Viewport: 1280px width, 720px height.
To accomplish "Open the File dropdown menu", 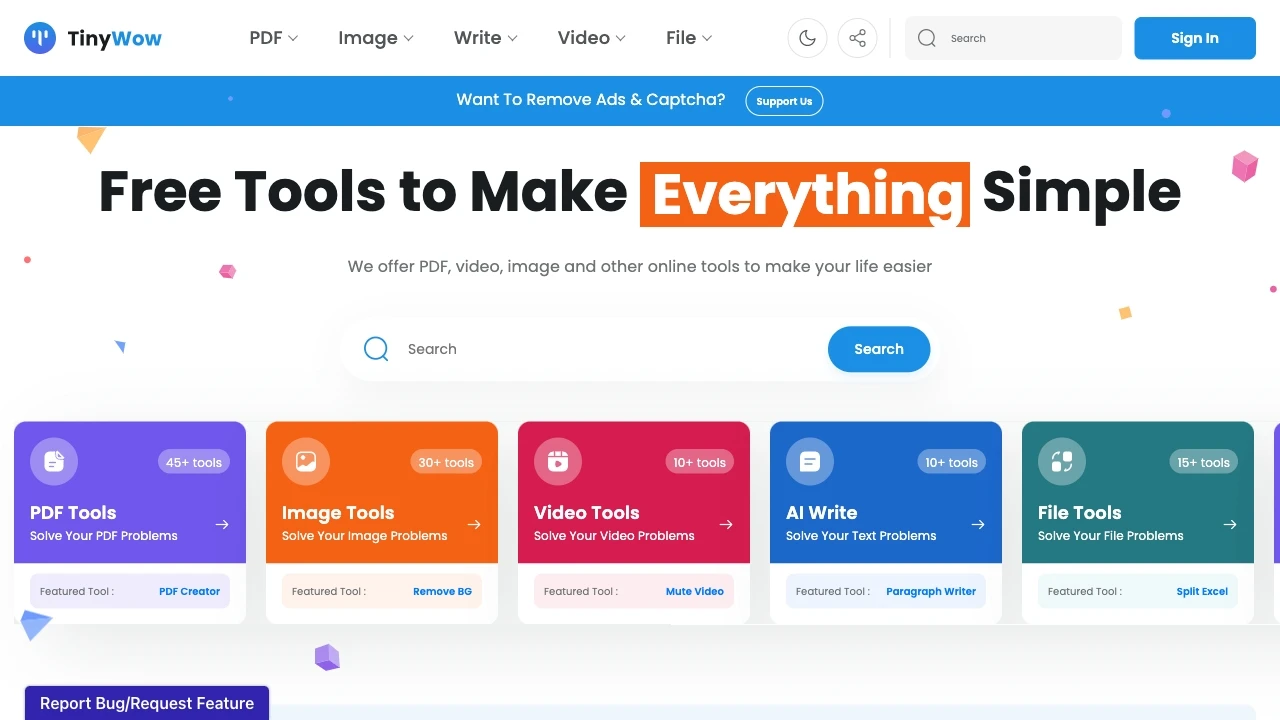I will tap(687, 37).
